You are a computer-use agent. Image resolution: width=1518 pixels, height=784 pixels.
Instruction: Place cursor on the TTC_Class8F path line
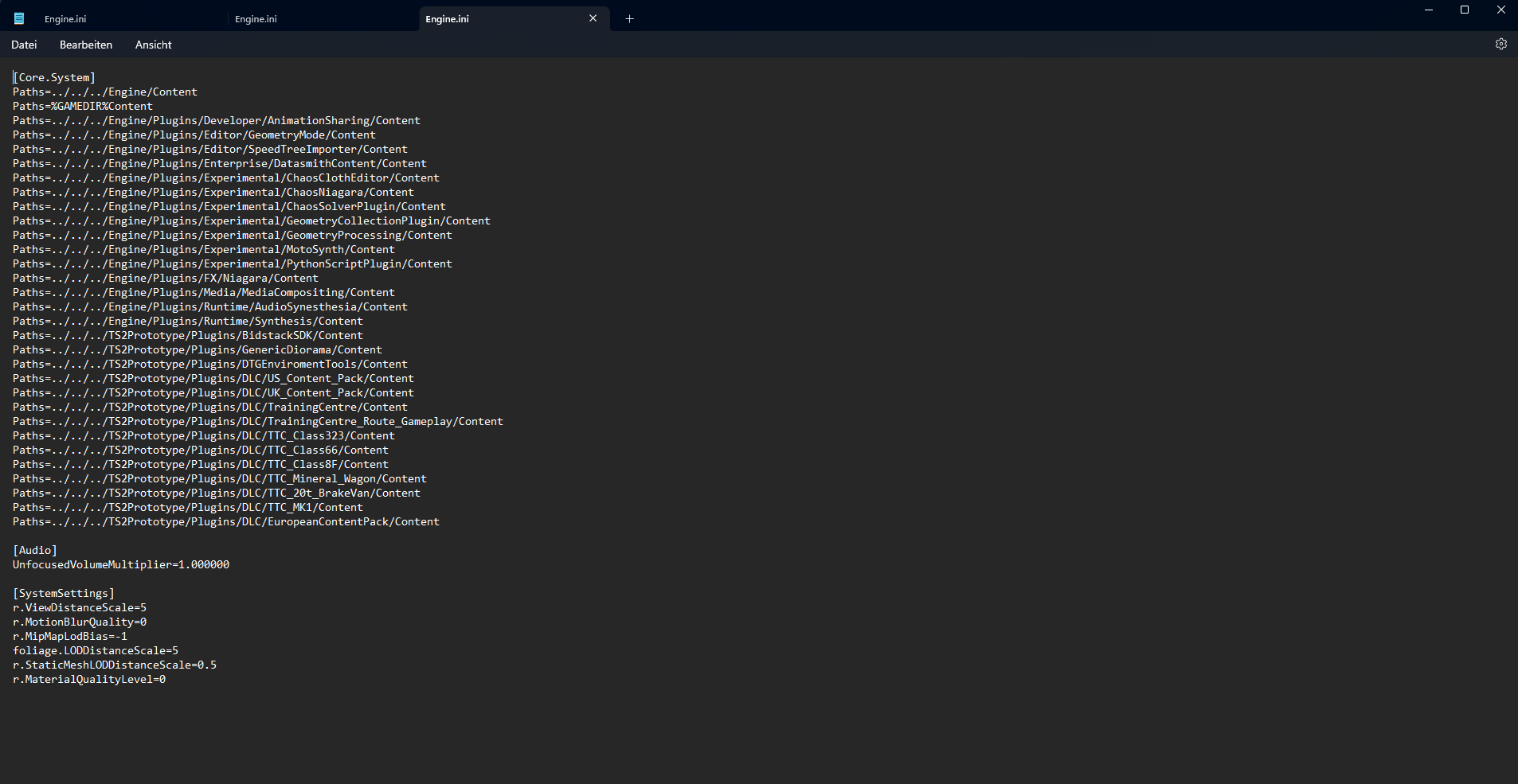pos(201,464)
